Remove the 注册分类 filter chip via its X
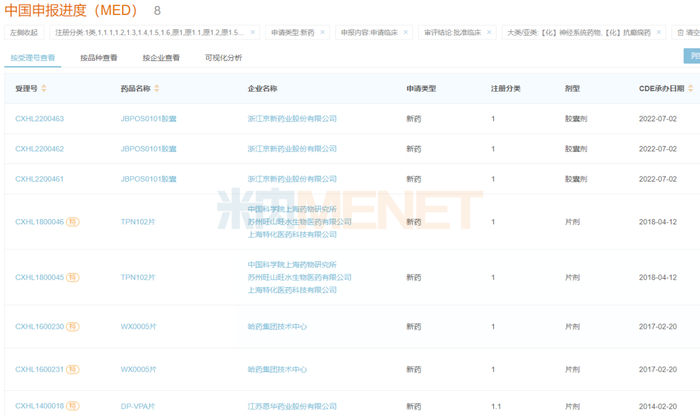This screenshot has width=700, height=417. (253, 33)
